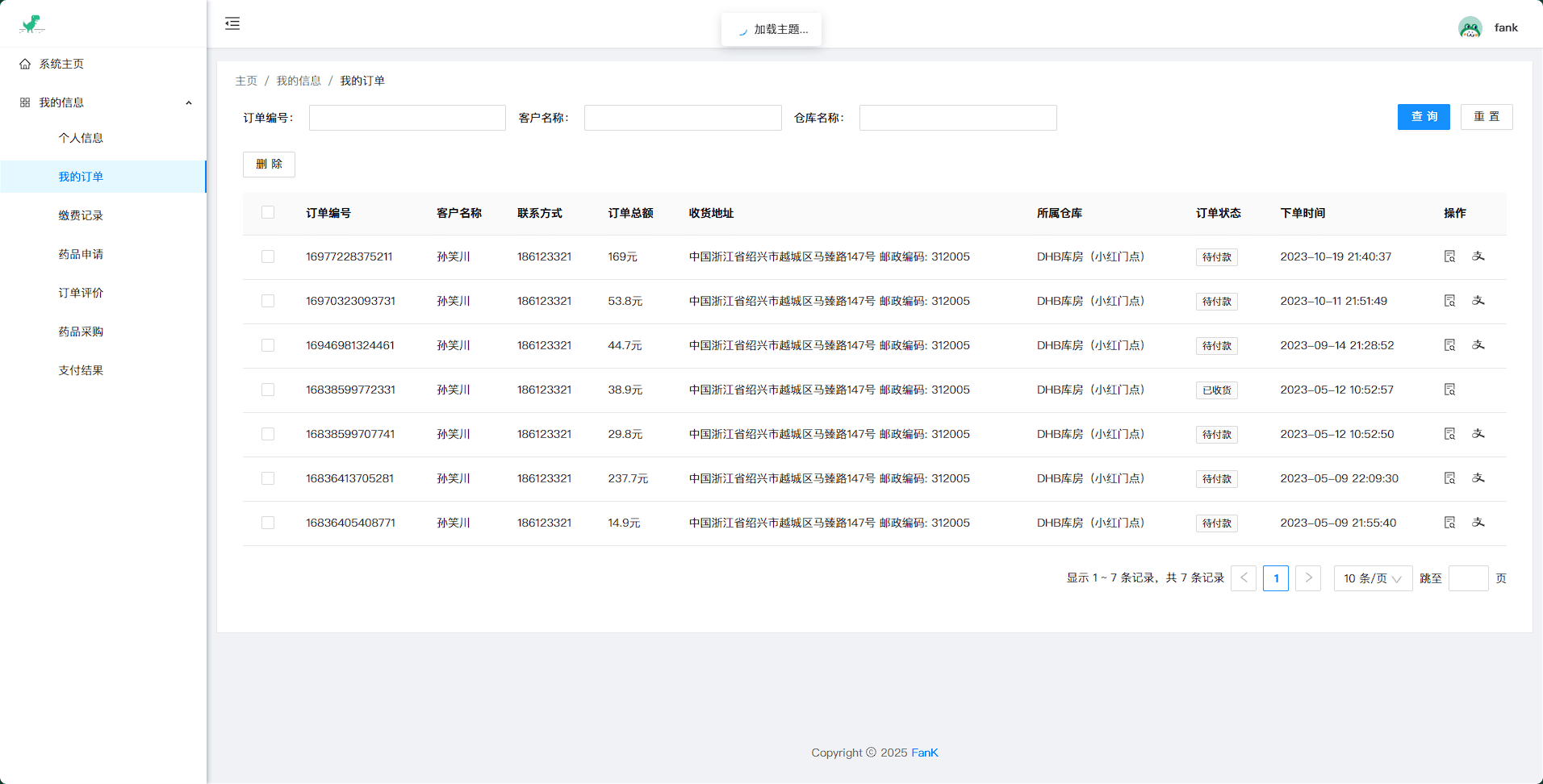1543x784 pixels.
Task: Open details icon for order 16946981324461
Action: [1449, 345]
